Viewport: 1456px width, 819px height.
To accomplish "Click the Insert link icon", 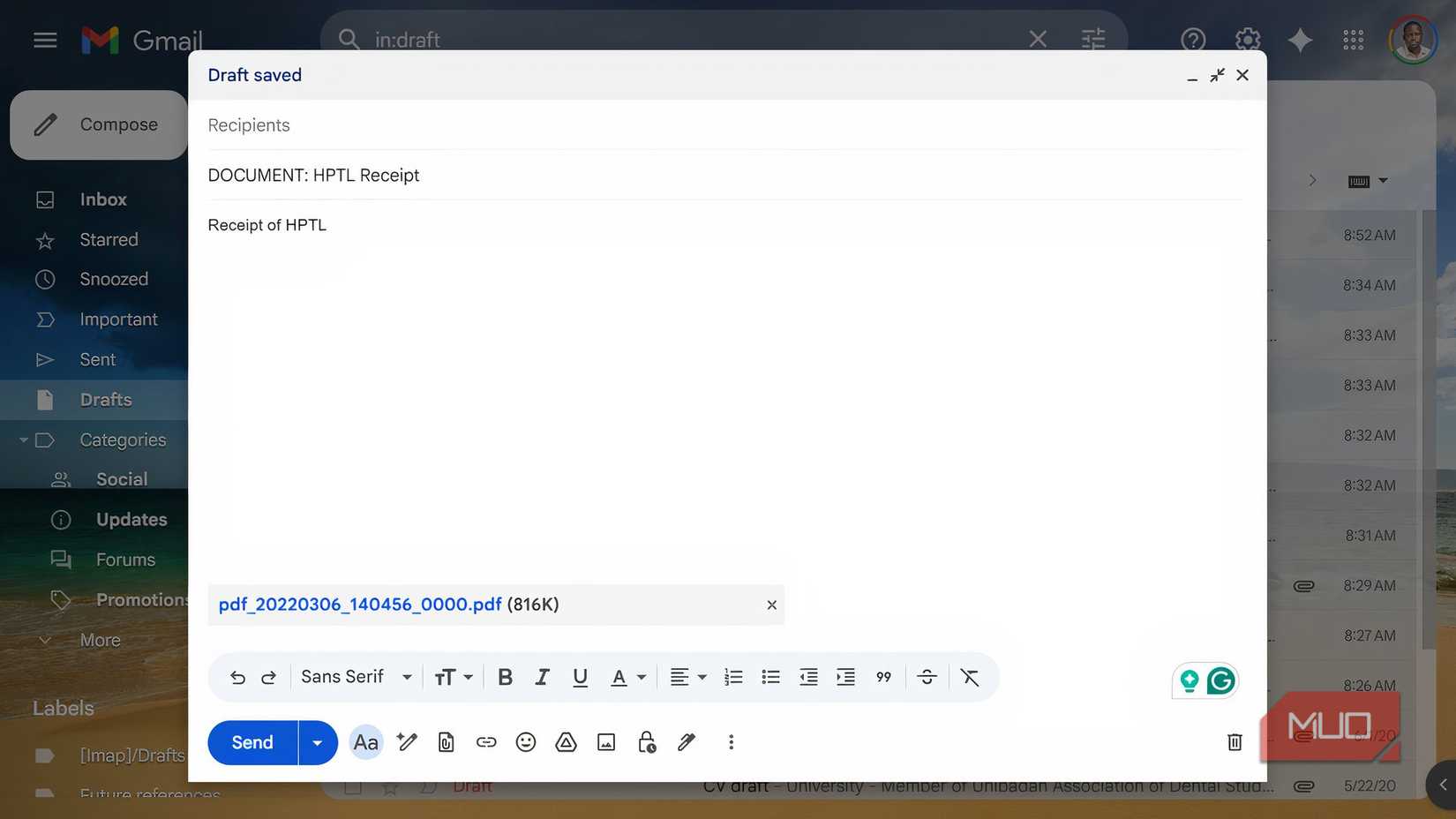I will 486,742.
